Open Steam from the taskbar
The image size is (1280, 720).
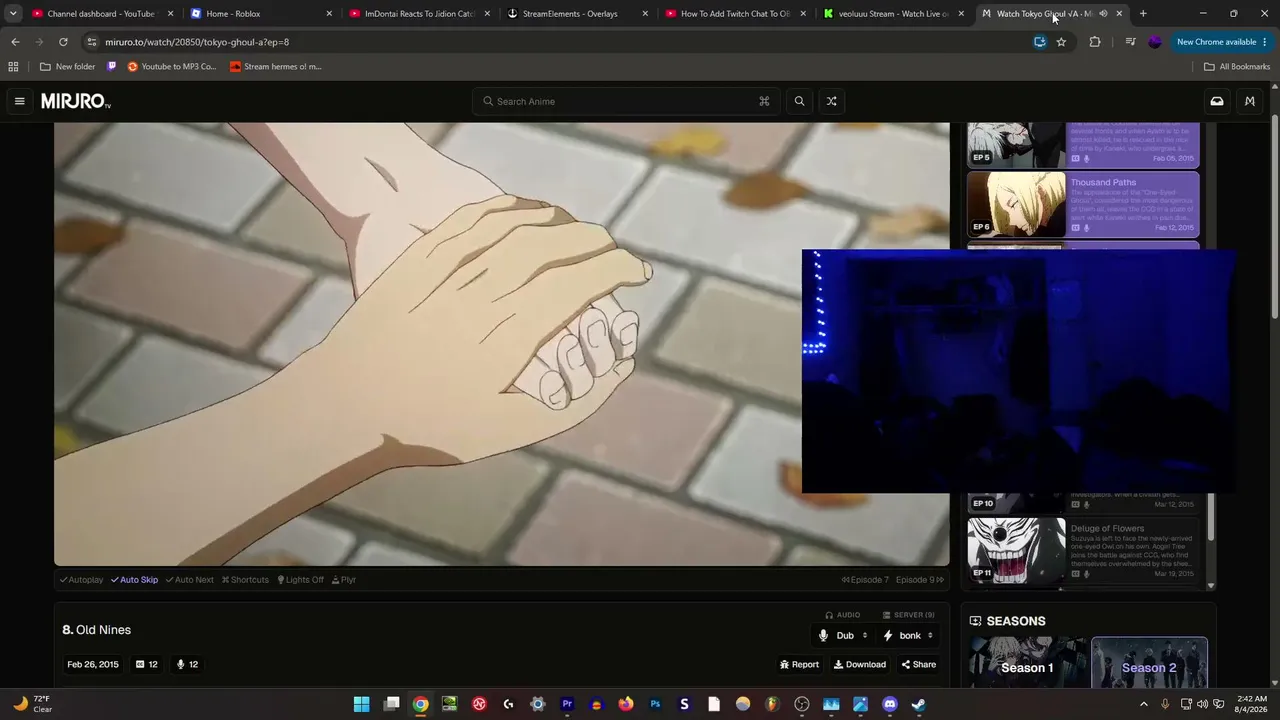point(919,704)
